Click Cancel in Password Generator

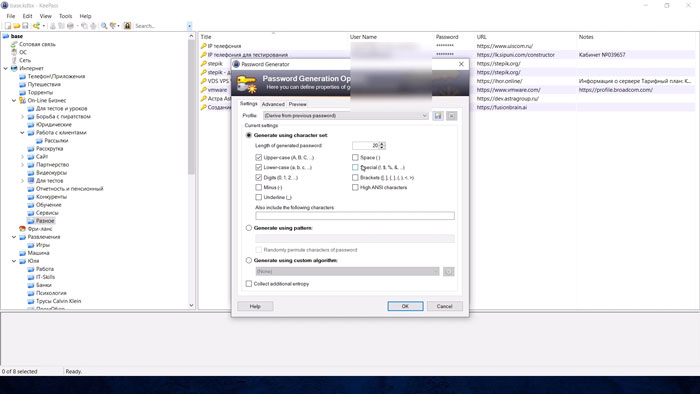coord(445,306)
